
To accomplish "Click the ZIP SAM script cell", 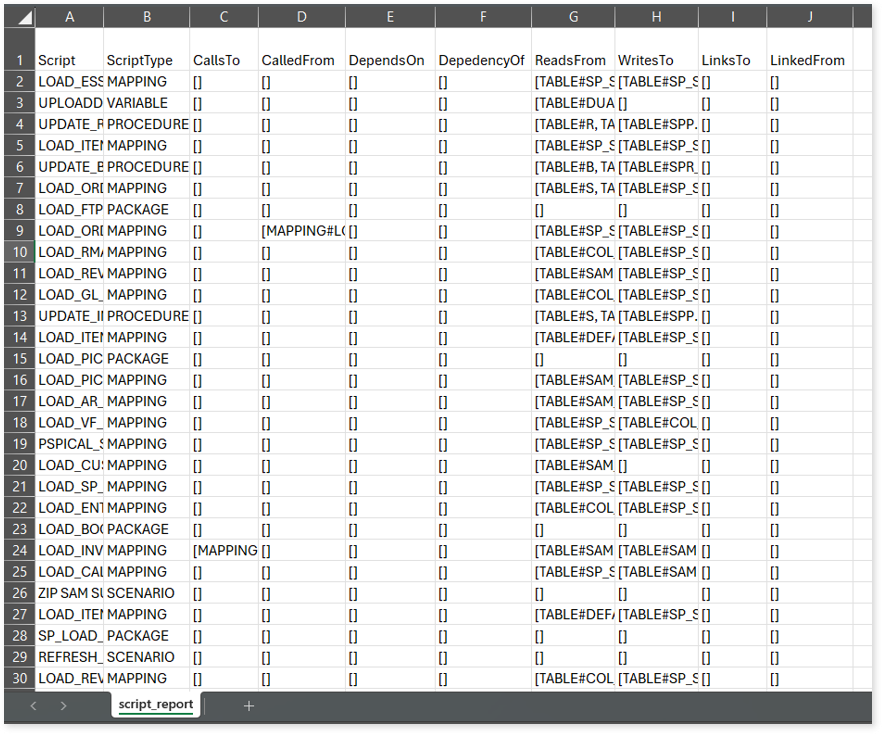I will tap(69, 593).
